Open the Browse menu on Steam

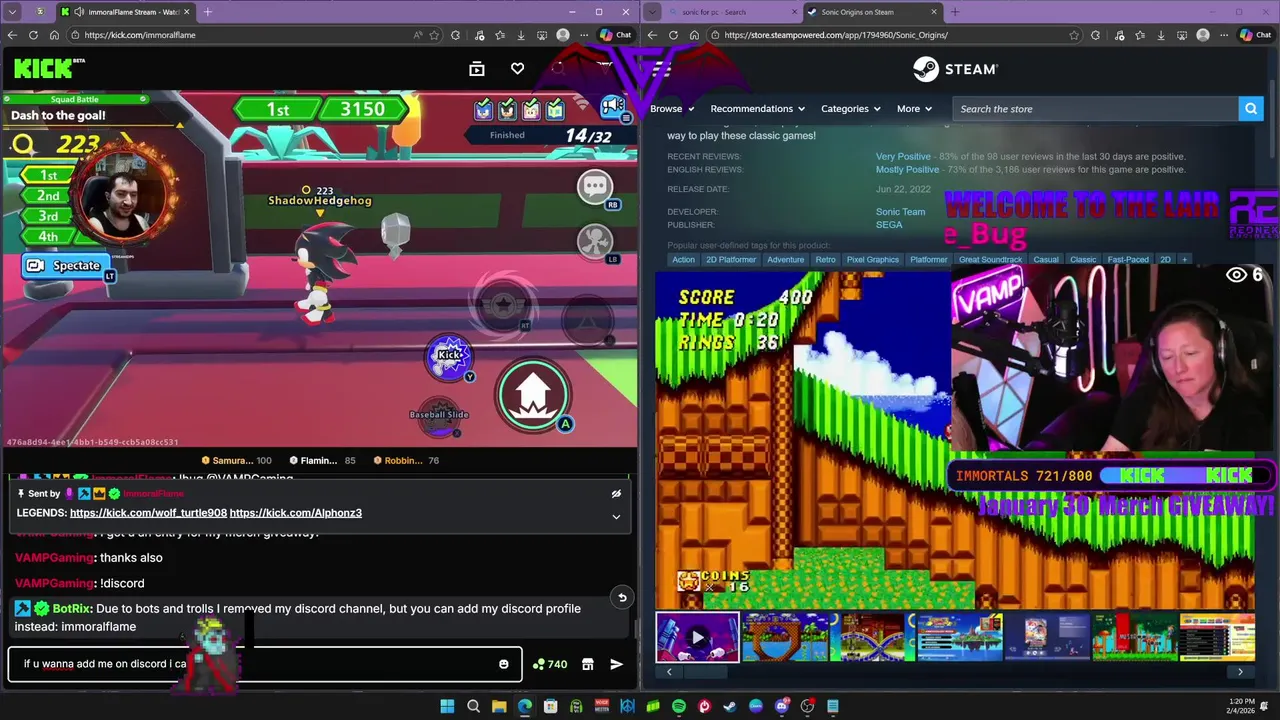[x=672, y=109]
